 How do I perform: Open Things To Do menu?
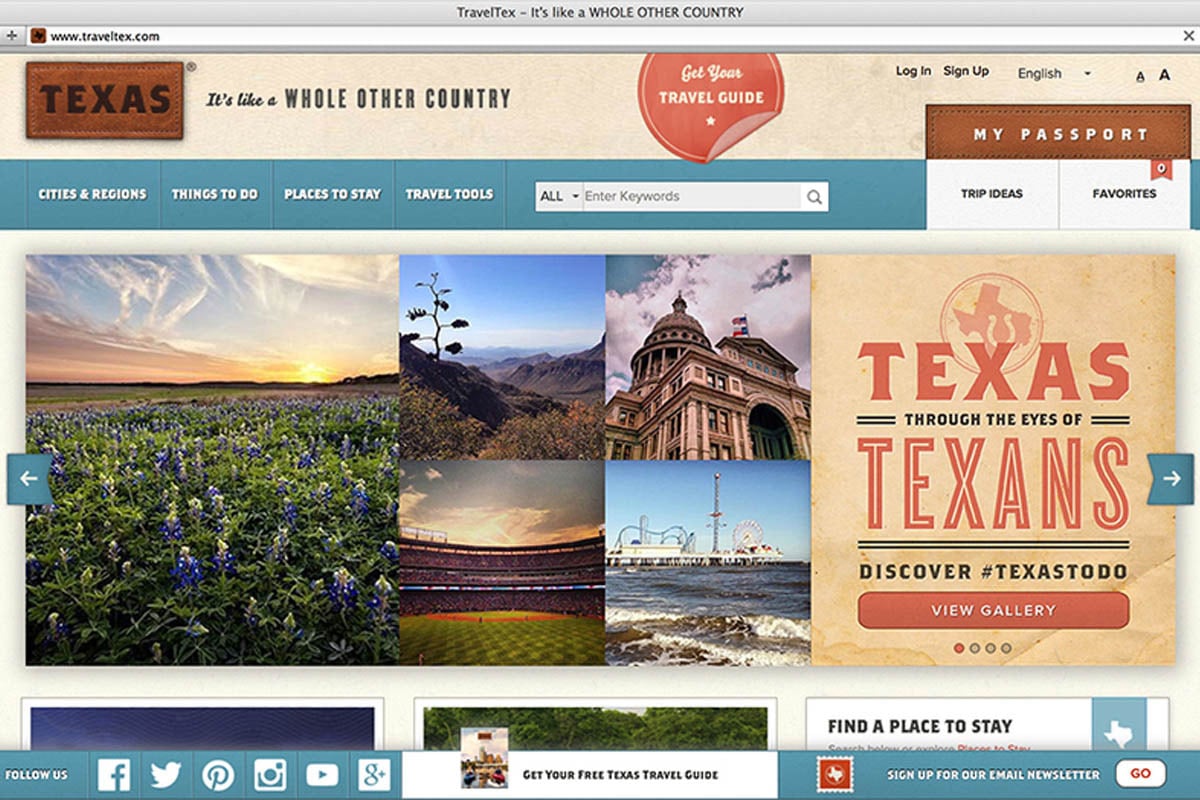[214, 194]
